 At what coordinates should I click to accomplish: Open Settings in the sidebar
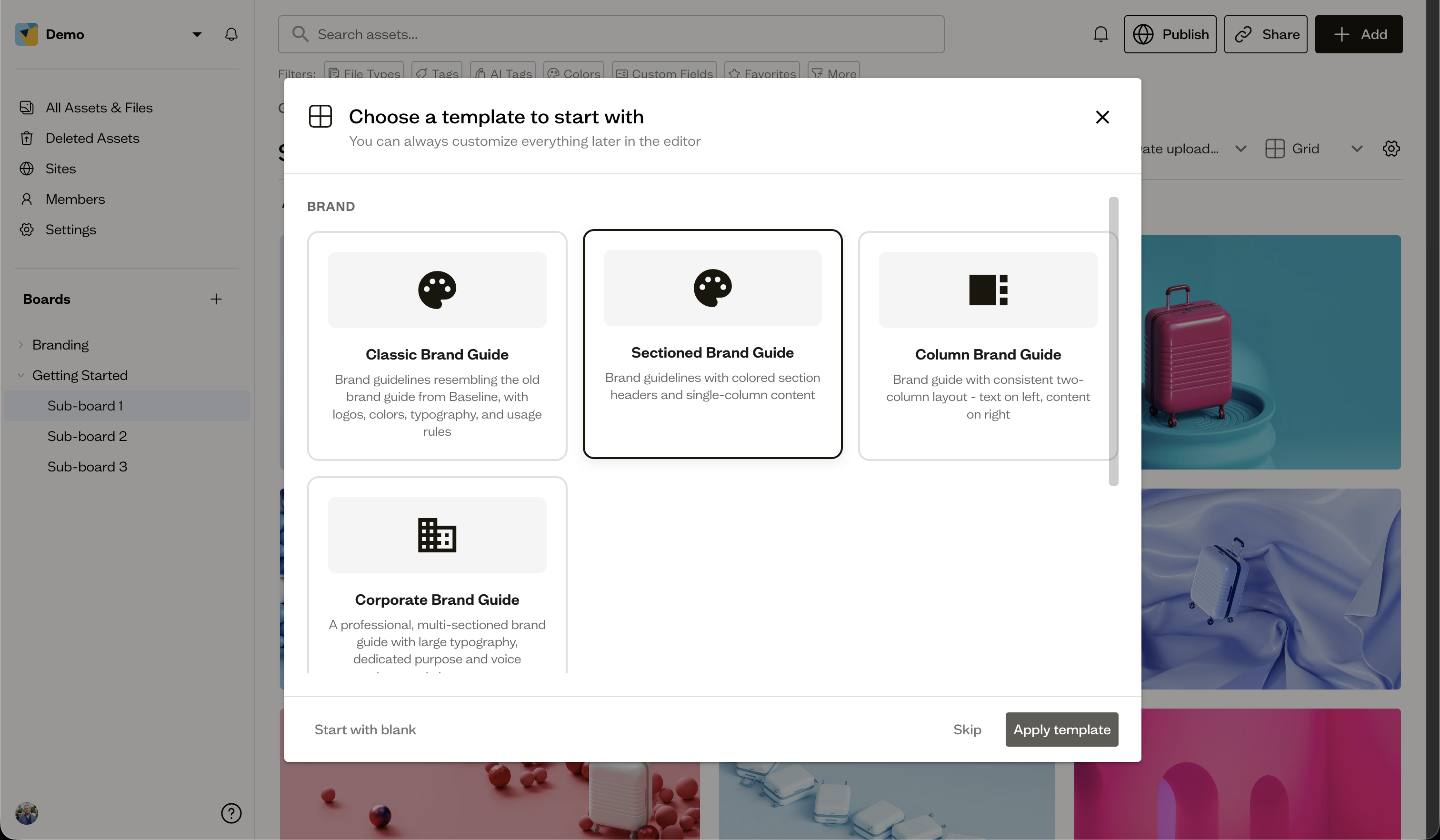click(70, 229)
